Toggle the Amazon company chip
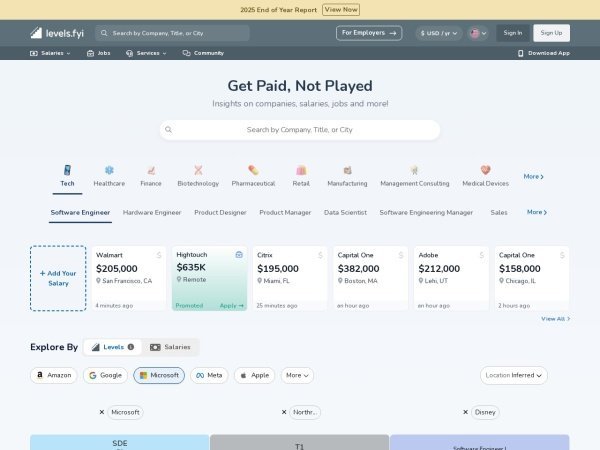Viewport: 600px width, 450px height. click(54, 375)
